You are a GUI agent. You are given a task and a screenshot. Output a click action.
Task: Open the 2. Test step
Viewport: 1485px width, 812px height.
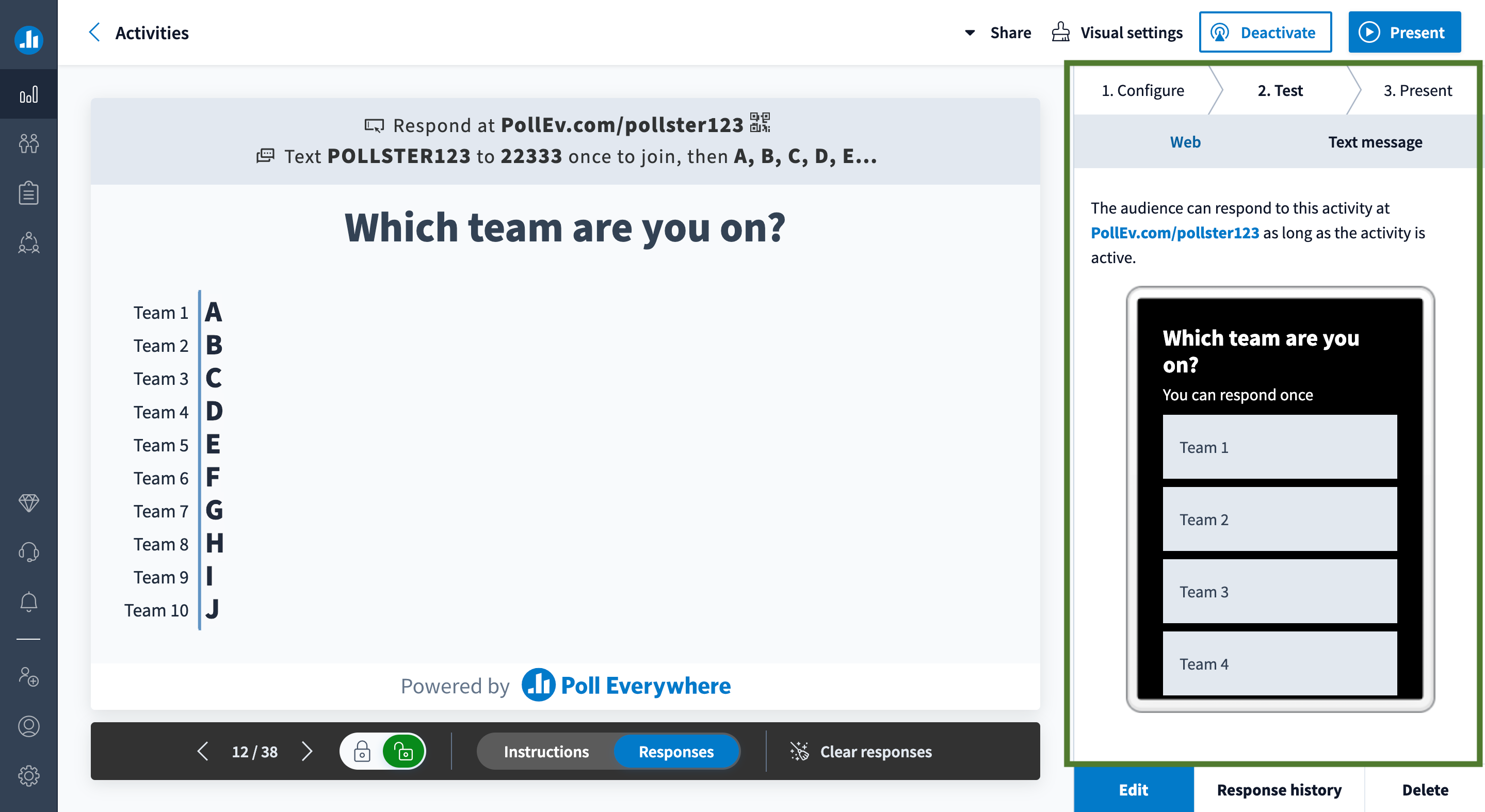tap(1280, 90)
